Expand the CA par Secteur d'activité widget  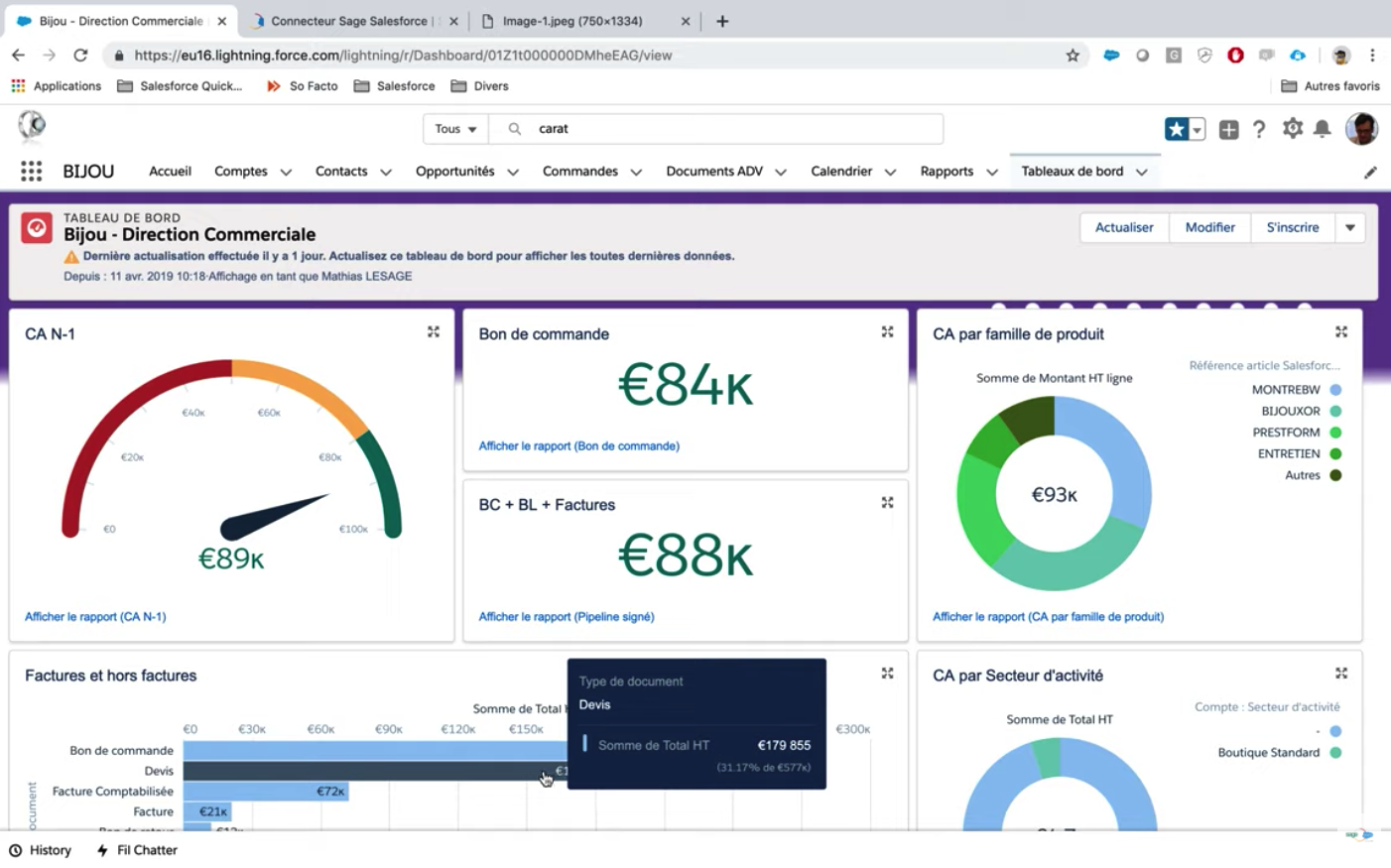click(1341, 674)
